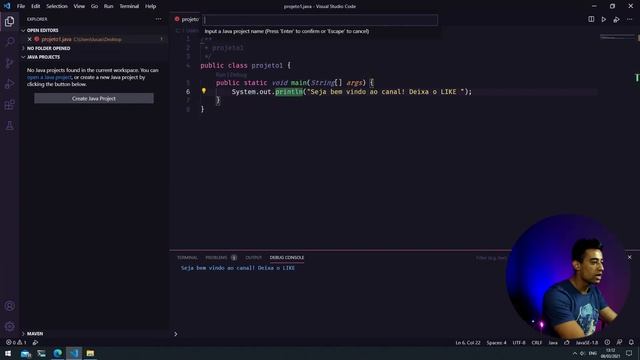Switch to the Output panel tab
Screen dimensions: 640x360
[253, 258]
